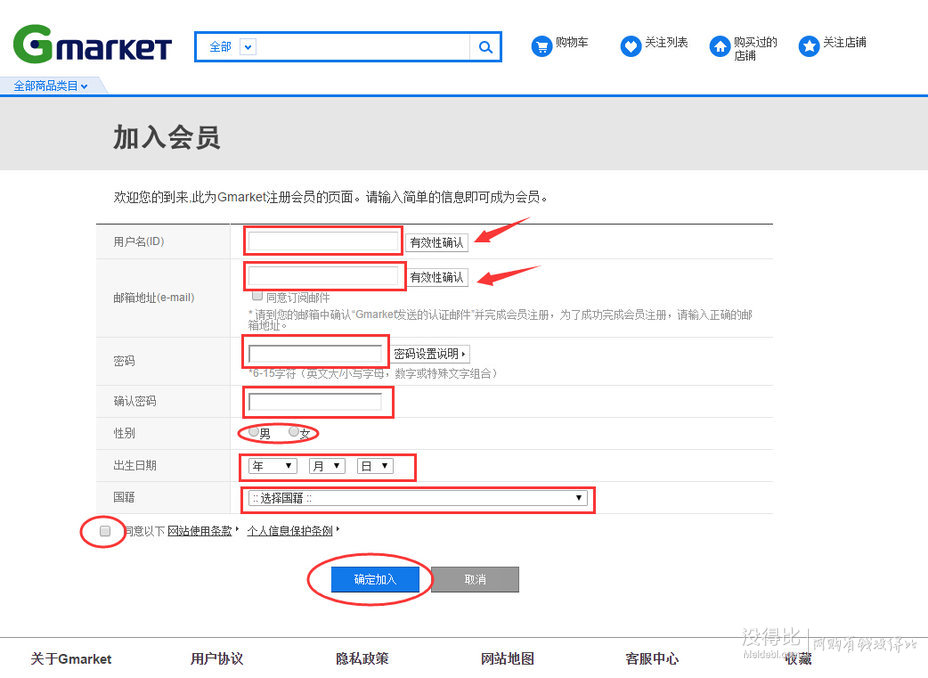Open the shopping cart 购物车 icon
Viewport: 928px width, 678px height.
coord(542,46)
